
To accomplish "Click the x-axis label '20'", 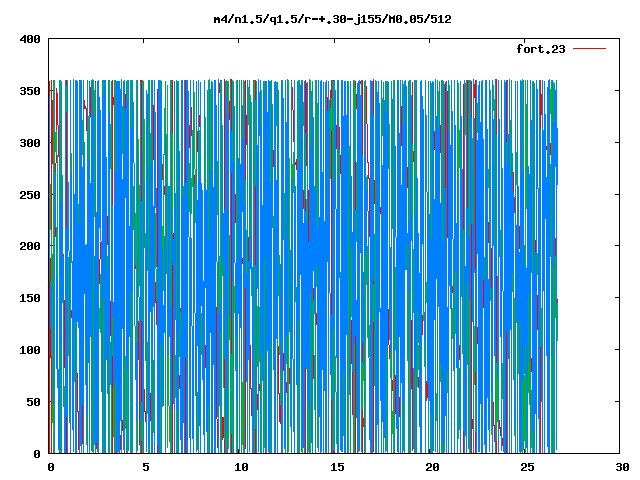I will pyautogui.click(x=432, y=467).
